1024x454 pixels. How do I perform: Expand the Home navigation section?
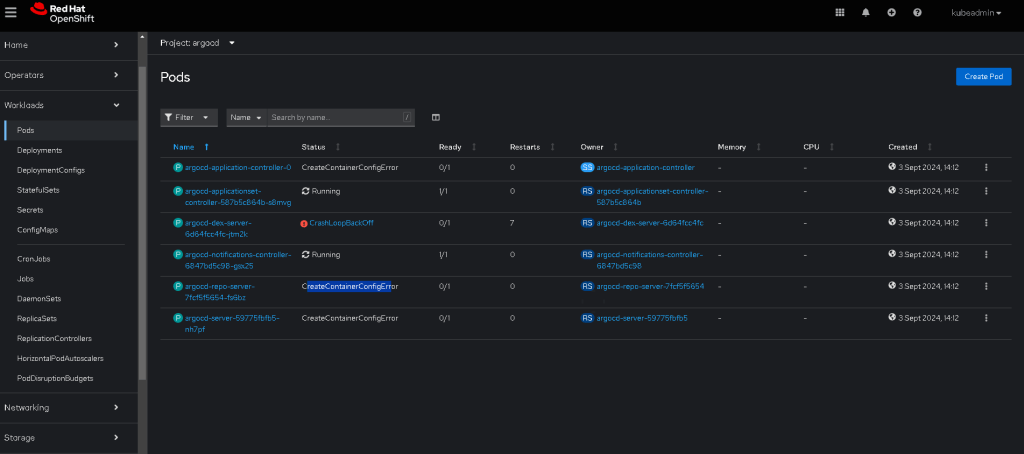coord(69,45)
